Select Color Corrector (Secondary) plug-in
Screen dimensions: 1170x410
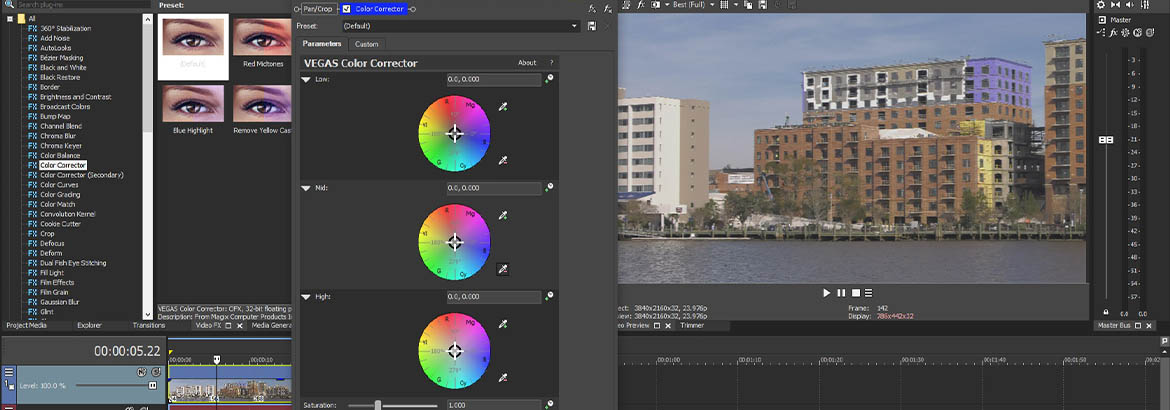(x=81, y=175)
